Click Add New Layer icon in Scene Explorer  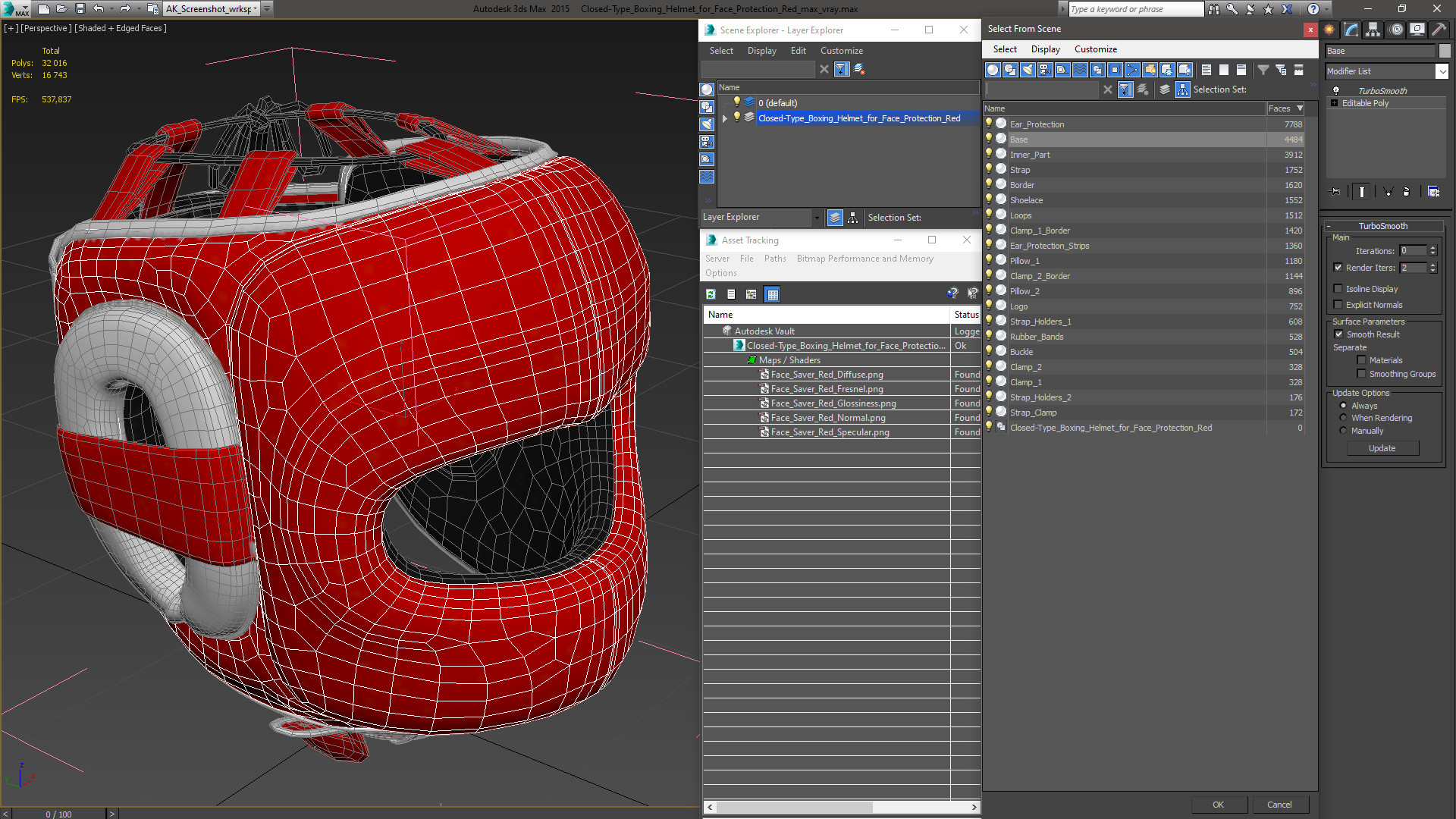pyautogui.click(x=859, y=69)
